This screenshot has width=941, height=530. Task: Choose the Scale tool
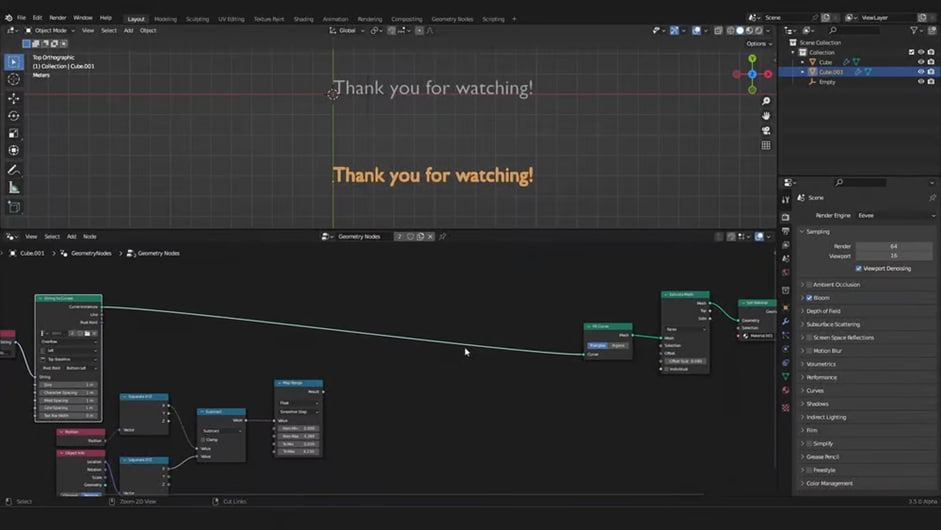coord(14,133)
